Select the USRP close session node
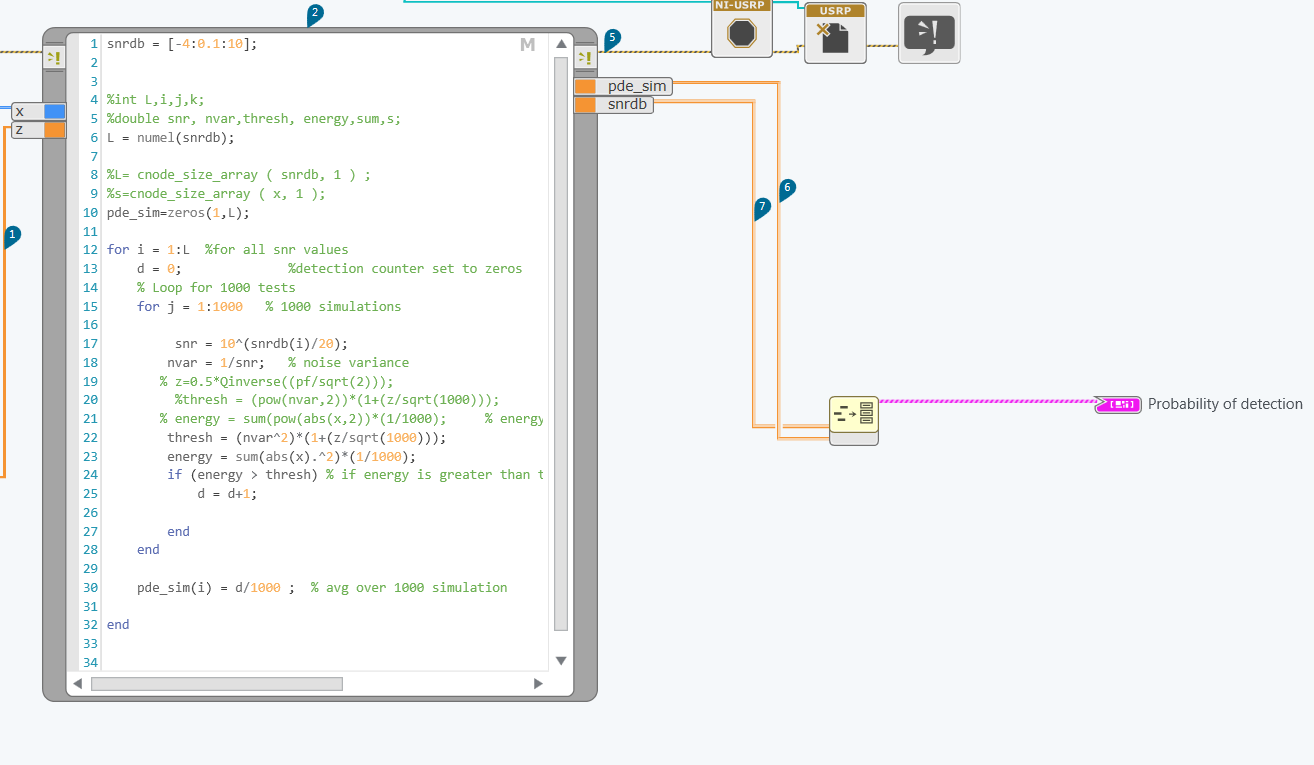 tap(835, 33)
